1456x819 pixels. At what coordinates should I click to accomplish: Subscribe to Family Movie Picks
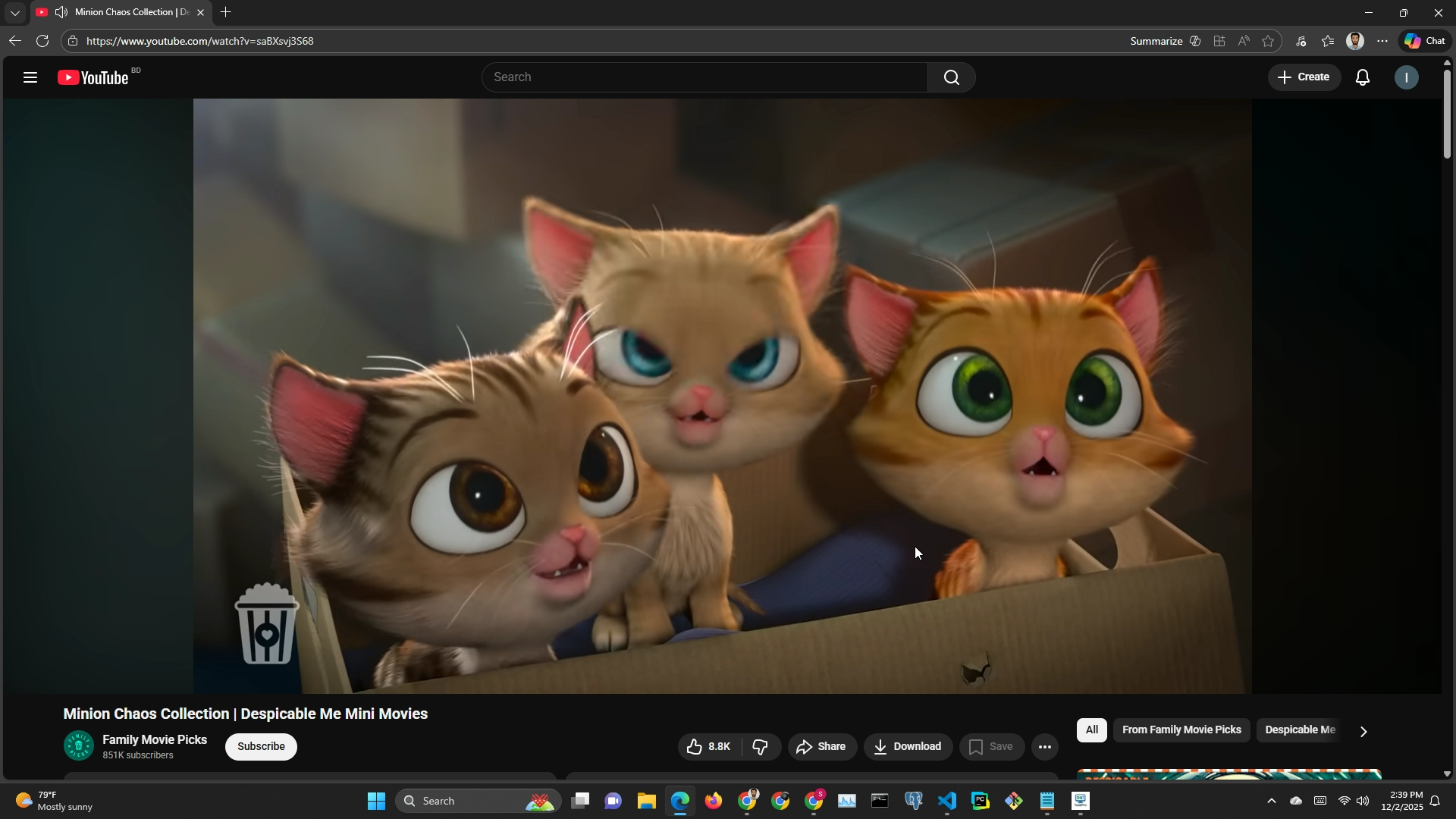tap(261, 747)
